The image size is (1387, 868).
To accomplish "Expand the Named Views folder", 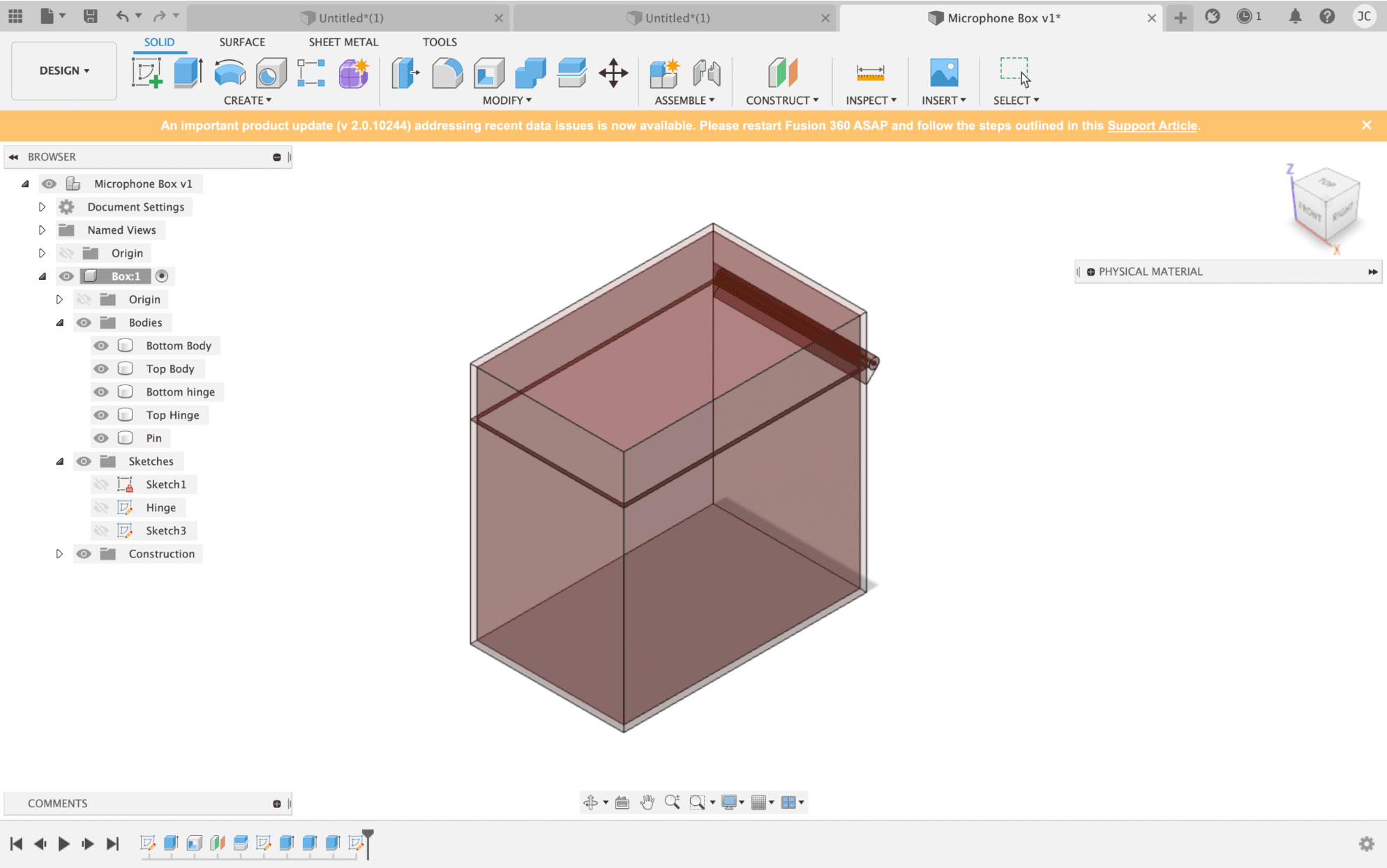I will point(42,230).
